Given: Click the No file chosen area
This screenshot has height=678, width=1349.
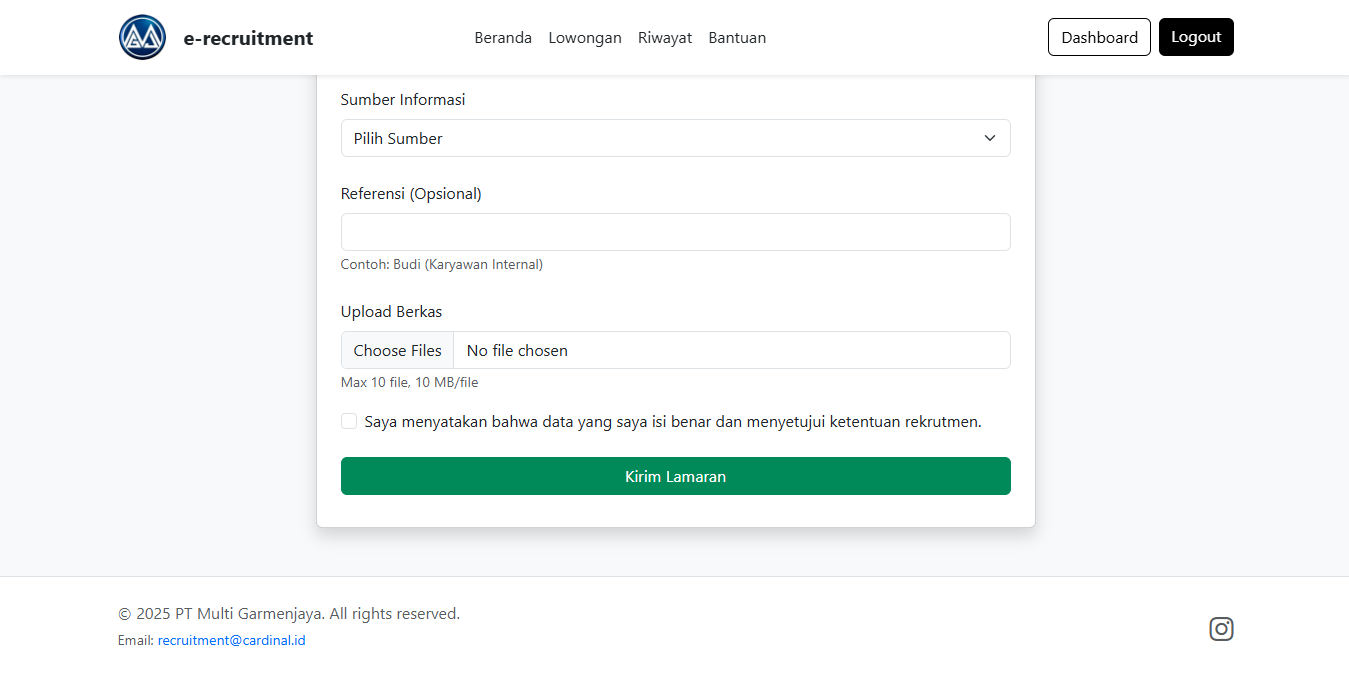Looking at the screenshot, I should pyautogui.click(x=517, y=350).
